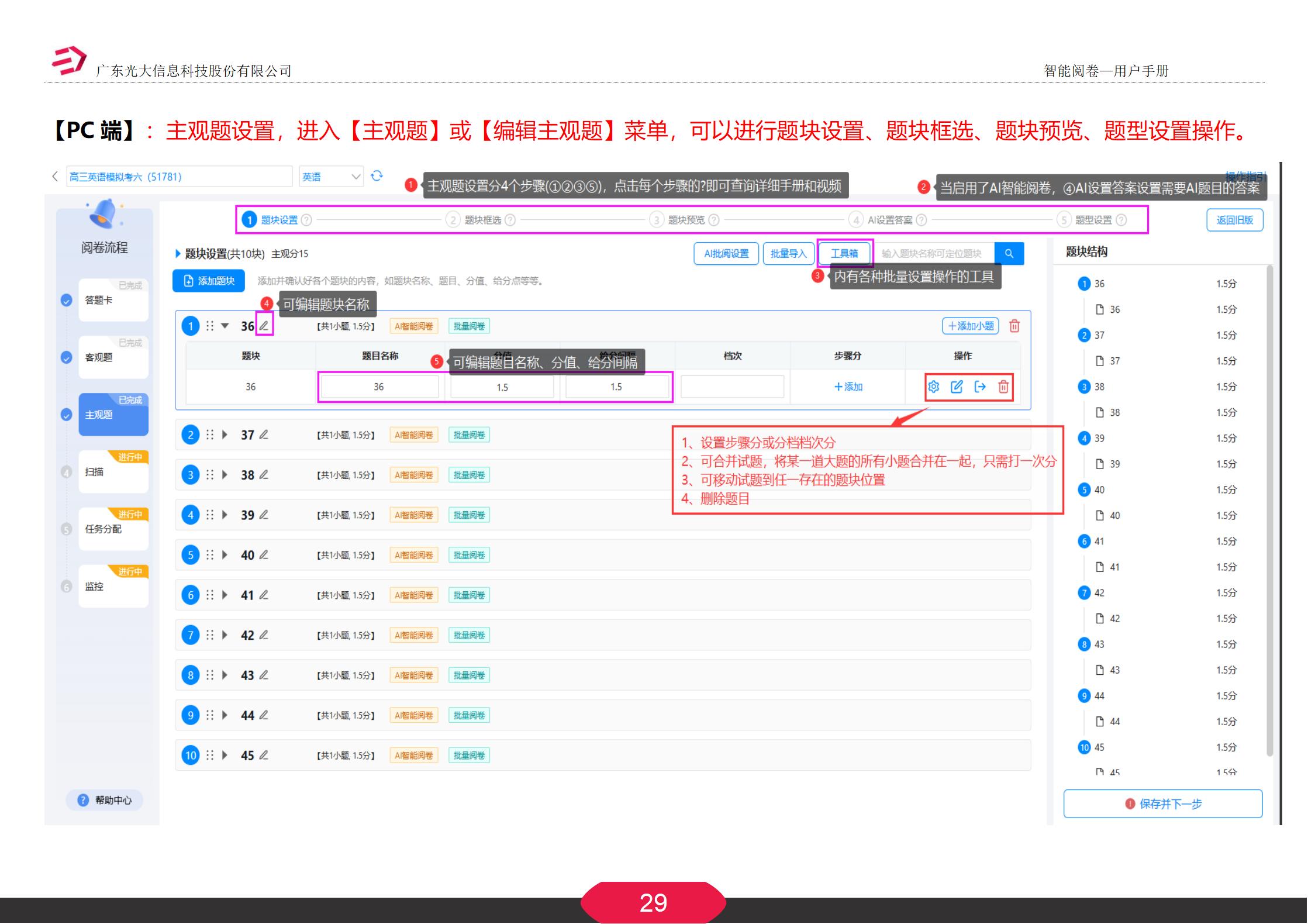Toggle AI智能阅卷 tag on block 38
The height and width of the screenshot is (924, 1308).
(413, 474)
